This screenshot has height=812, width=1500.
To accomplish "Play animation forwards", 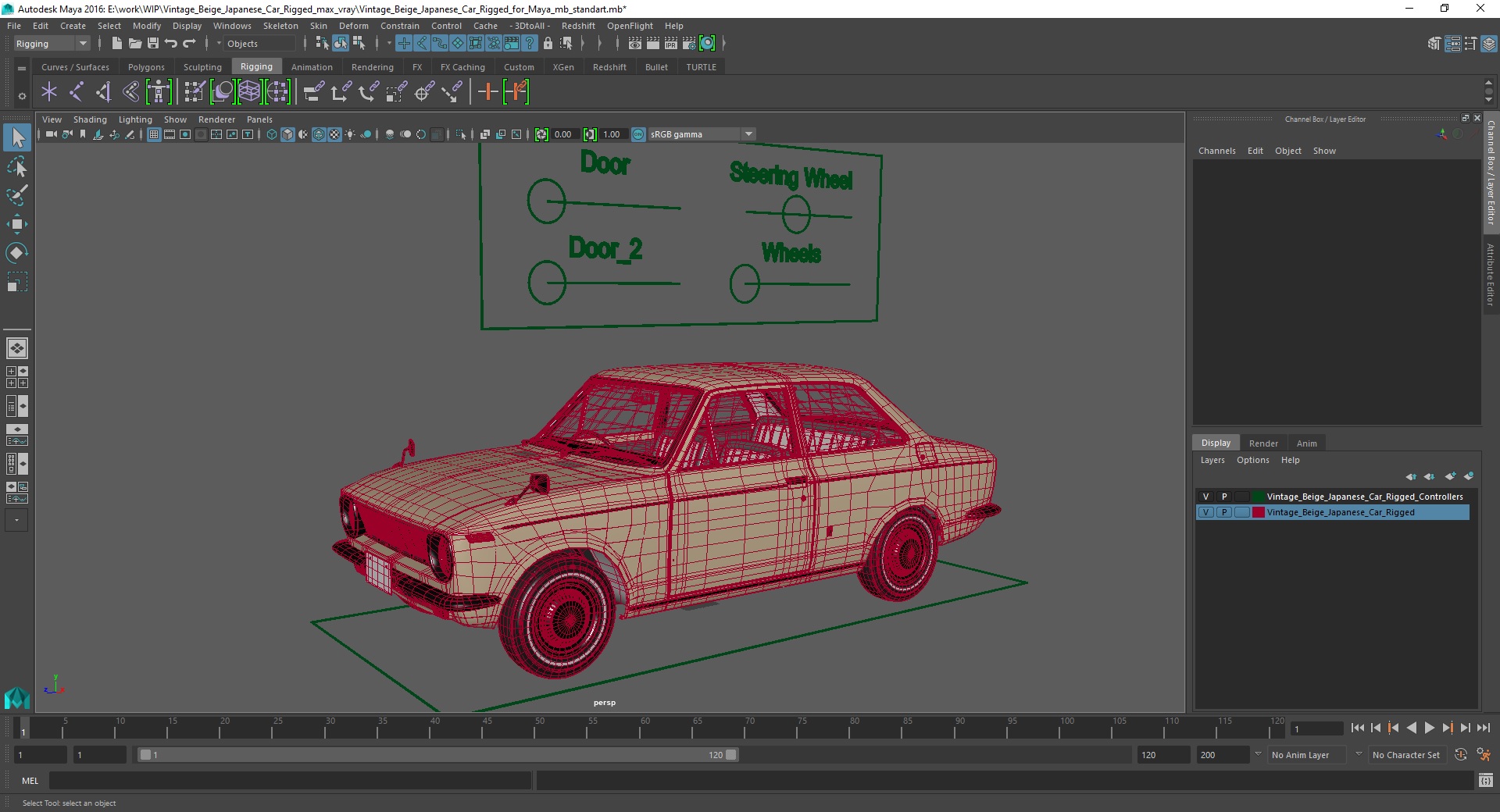I will 1429,728.
